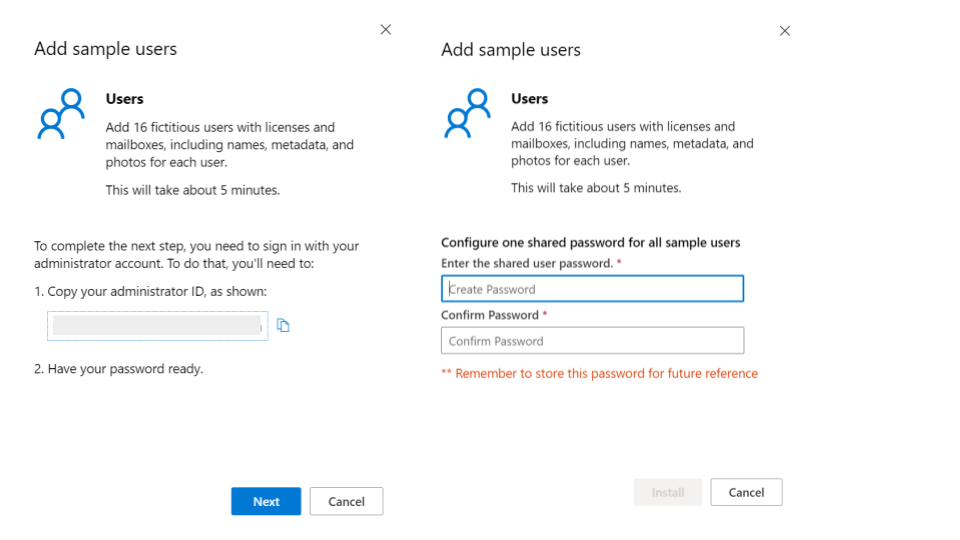This screenshot has height=540, width=960.
Task: Cancel the shared password dialog
Action: 746,492
